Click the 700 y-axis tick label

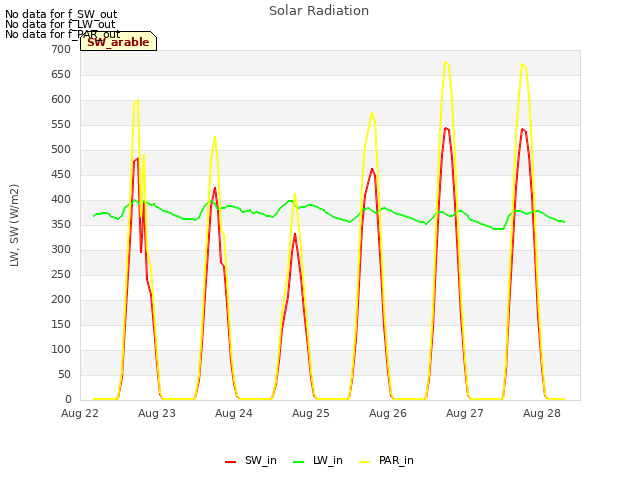point(61,49)
